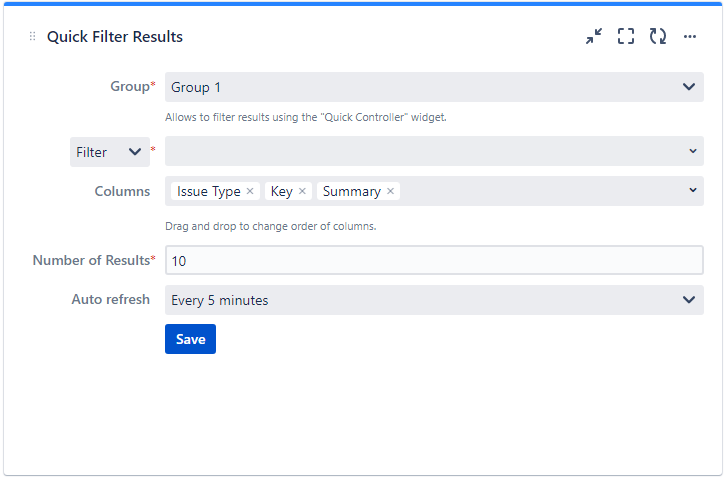Click the Quick Filter Results title
The width and height of the screenshot is (726, 480).
(x=115, y=37)
